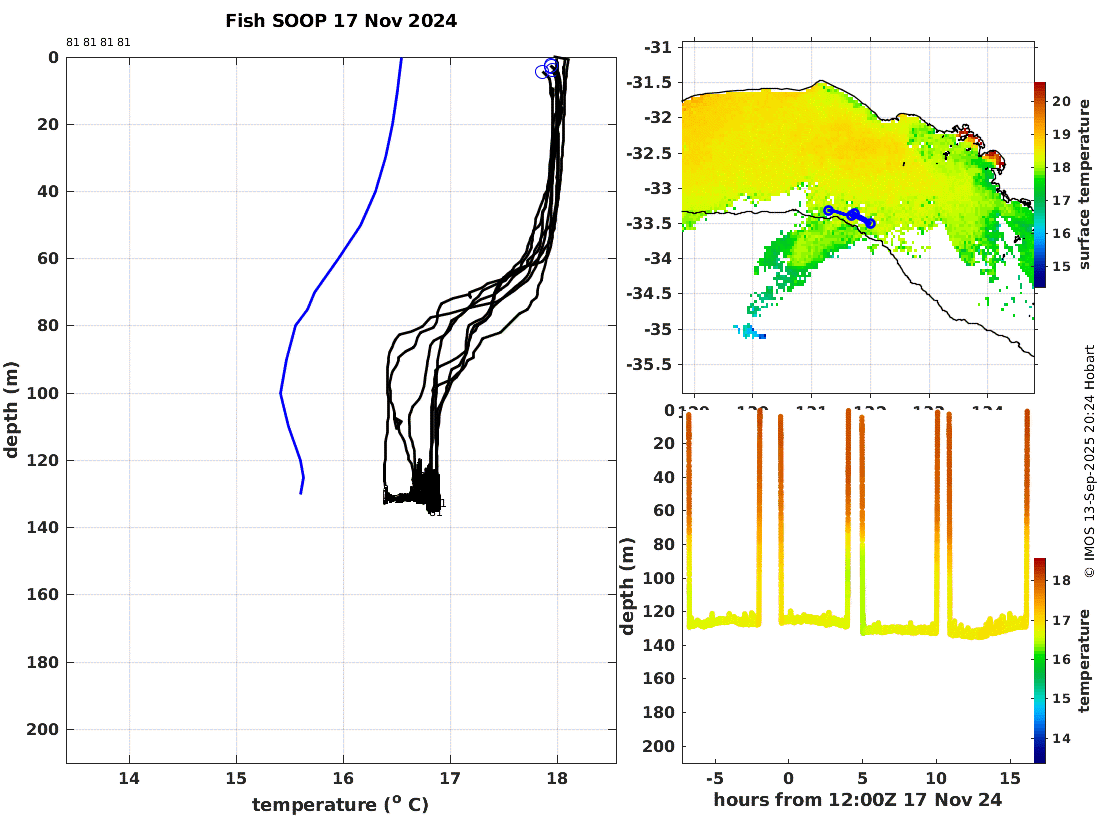Click the last dive column near hour 16
The image size is (1100, 820).
pyautogui.click(x=1027, y=517)
